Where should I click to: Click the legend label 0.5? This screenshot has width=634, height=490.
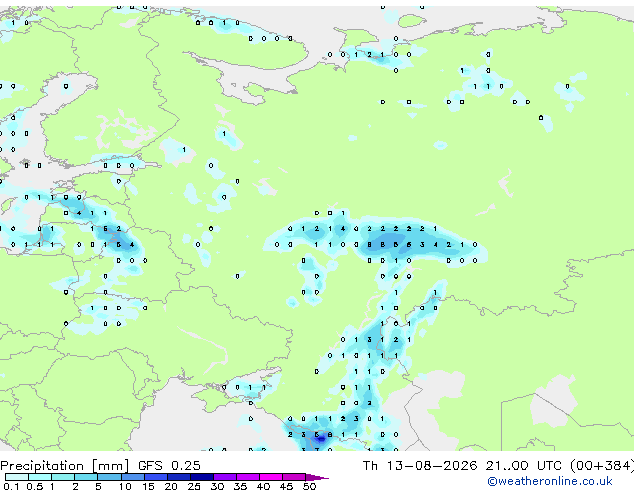(35, 486)
